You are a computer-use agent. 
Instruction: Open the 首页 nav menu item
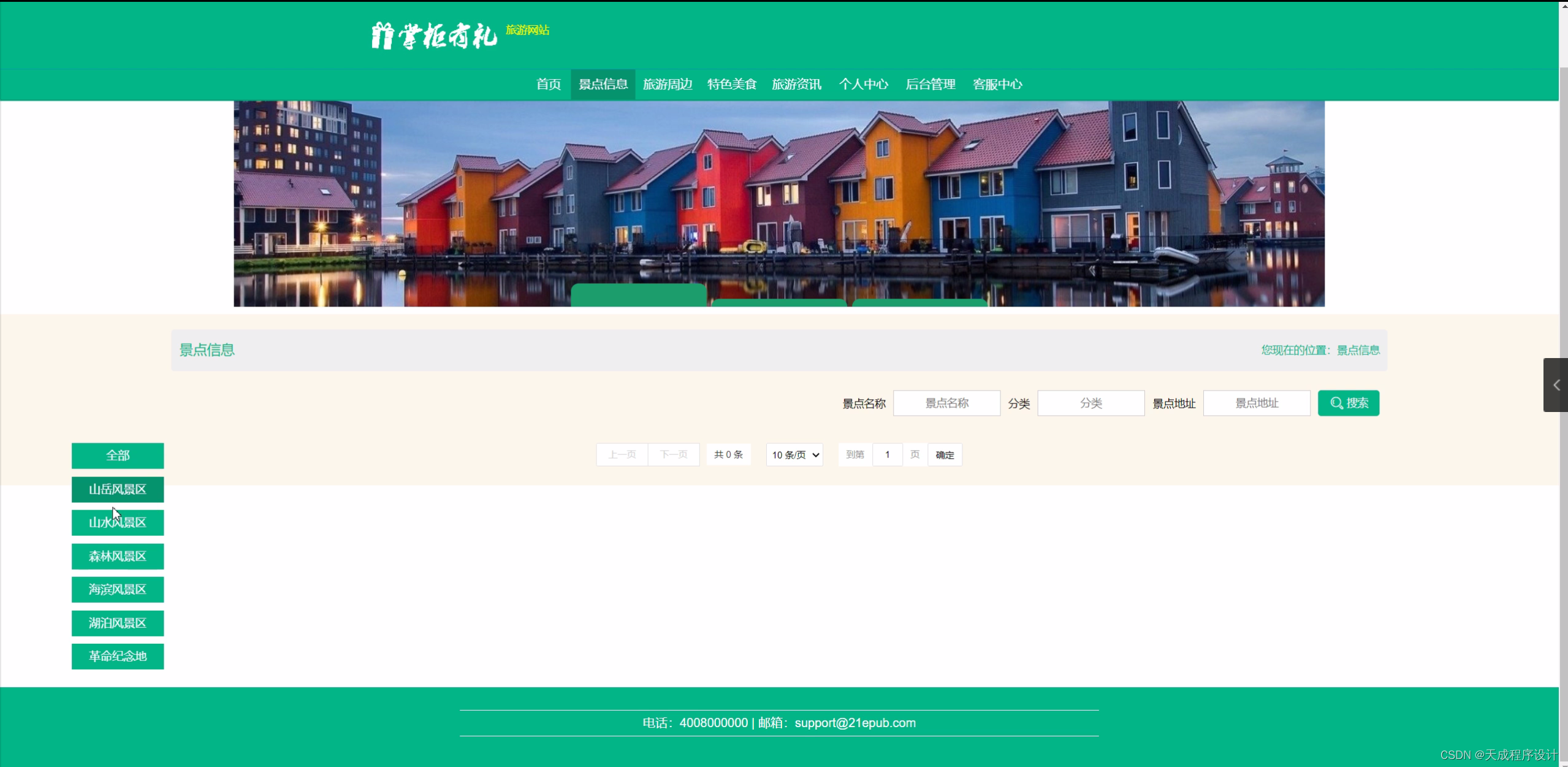point(548,85)
